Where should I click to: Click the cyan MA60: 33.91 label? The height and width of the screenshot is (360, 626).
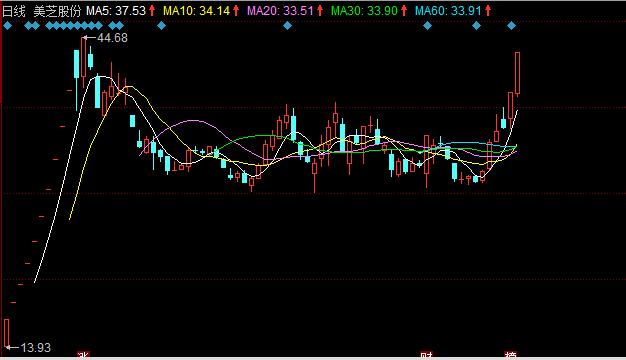(x=448, y=11)
